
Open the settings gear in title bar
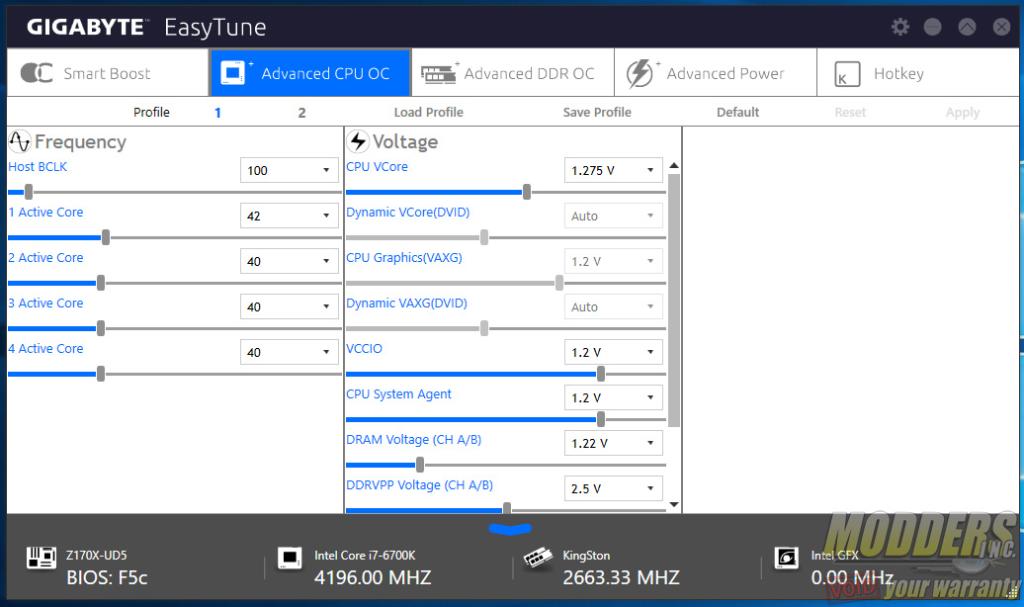(900, 27)
